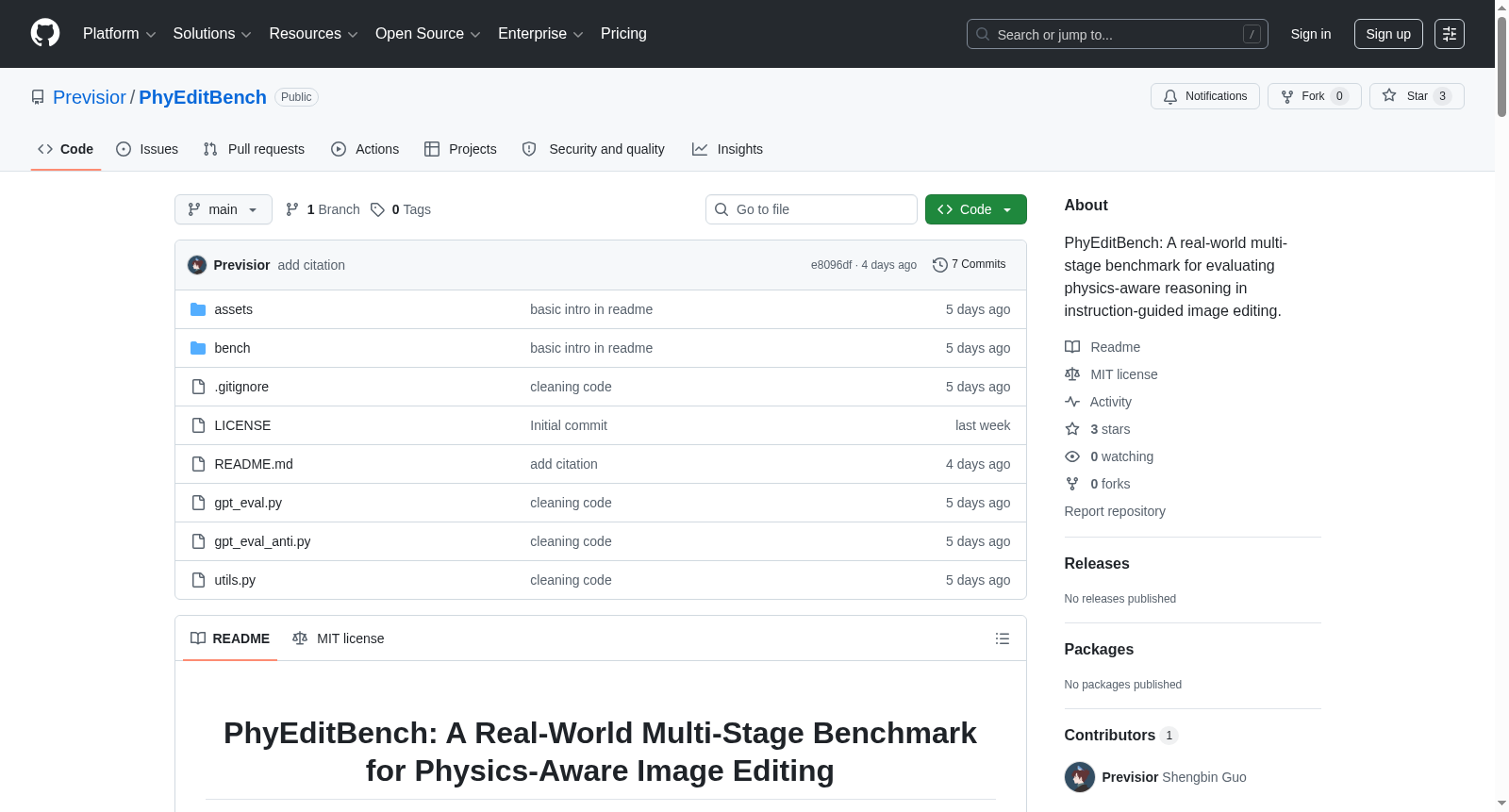Open the assets folder
Screen dimensions: 1509x812
click(233, 309)
